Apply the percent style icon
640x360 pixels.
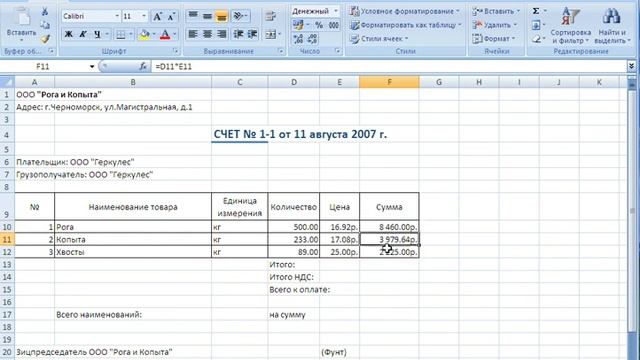[319, 25]
